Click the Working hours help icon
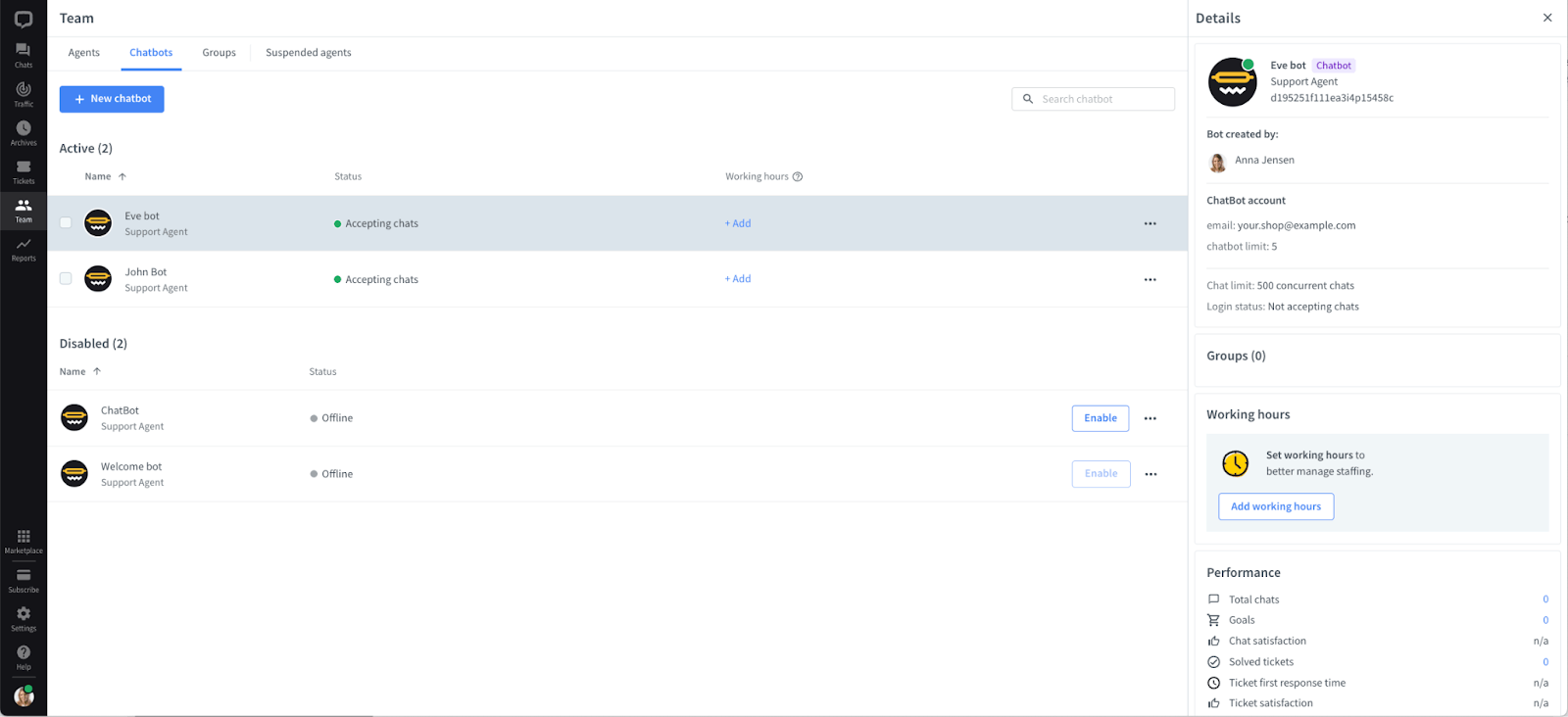This screenshot has width=1568, height=717. click(798, 176)
